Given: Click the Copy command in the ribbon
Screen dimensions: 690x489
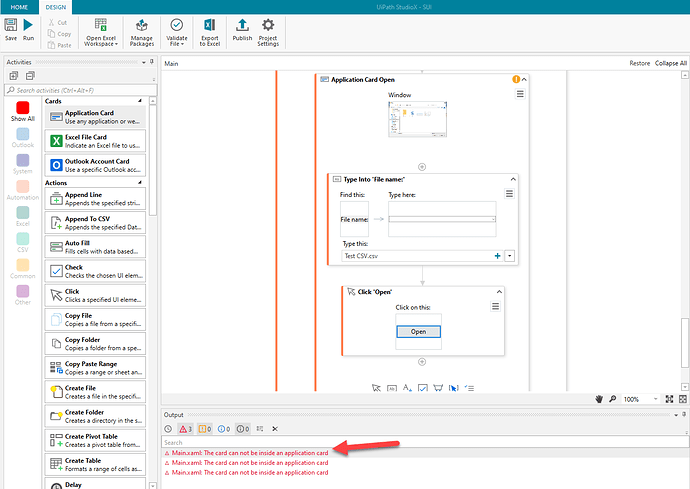Looking at the screenshot, I should (x=59, y=33).
